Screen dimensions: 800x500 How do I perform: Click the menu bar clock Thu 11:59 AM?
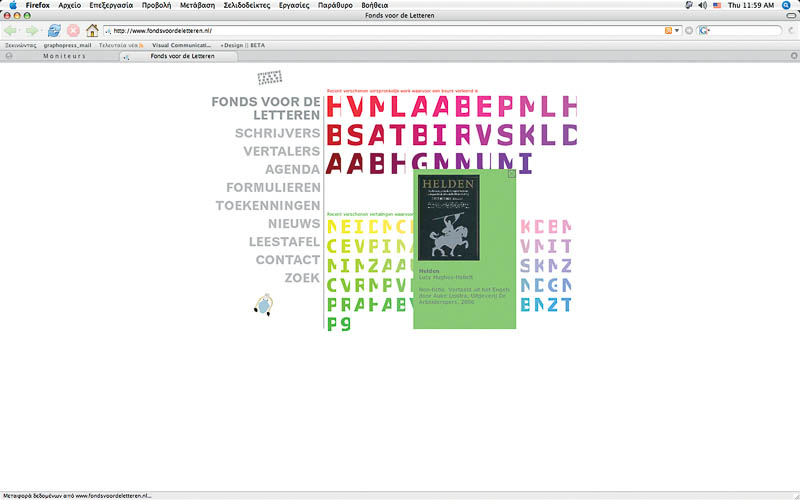751,5
